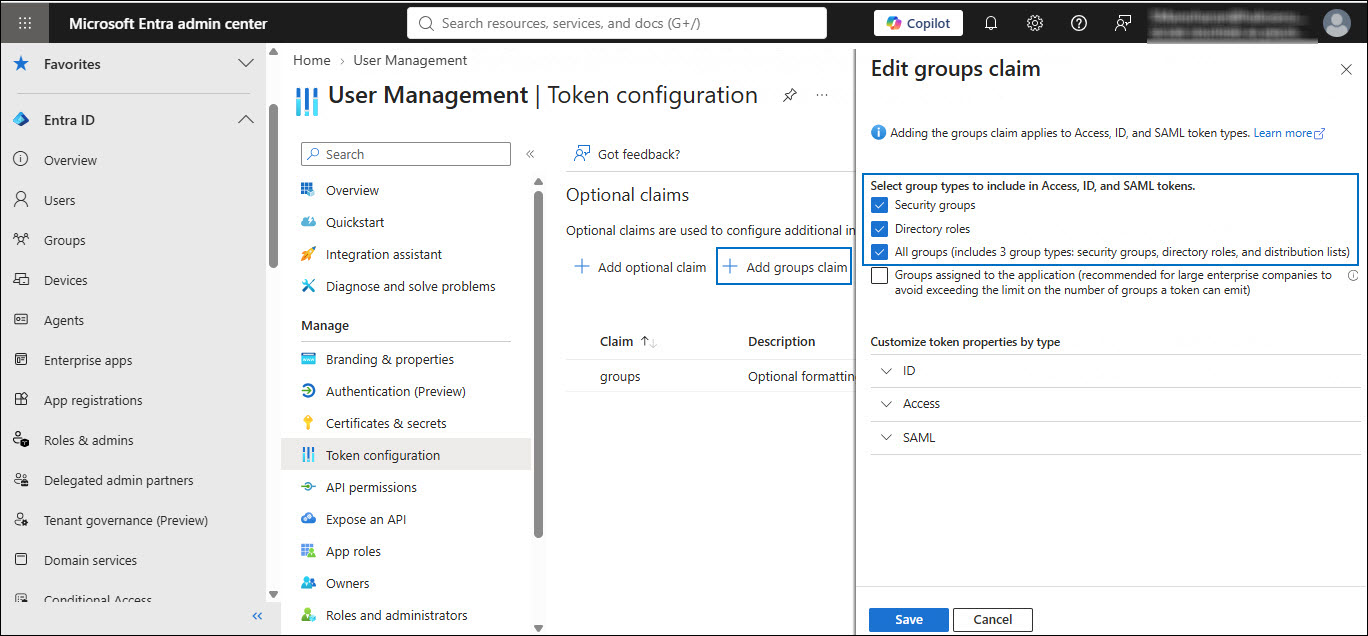Open the portal waffle menu icon
The image size is (1368, 636).
(26, 23)
